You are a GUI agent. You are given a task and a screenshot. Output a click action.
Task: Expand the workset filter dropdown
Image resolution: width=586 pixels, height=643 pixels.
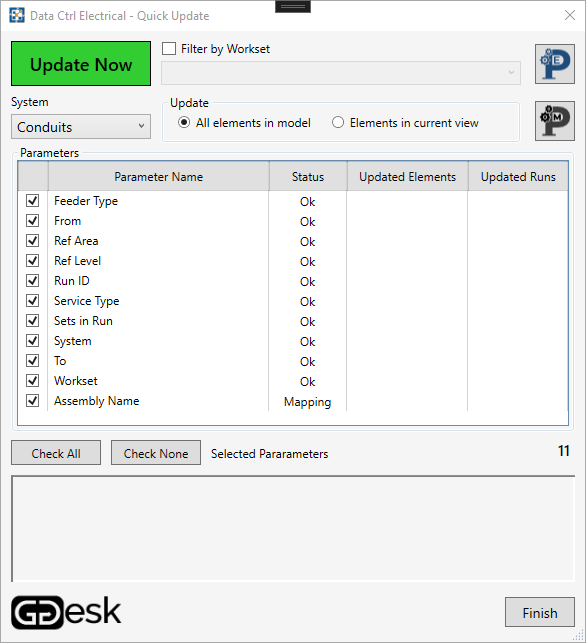(x=341, y=73)
